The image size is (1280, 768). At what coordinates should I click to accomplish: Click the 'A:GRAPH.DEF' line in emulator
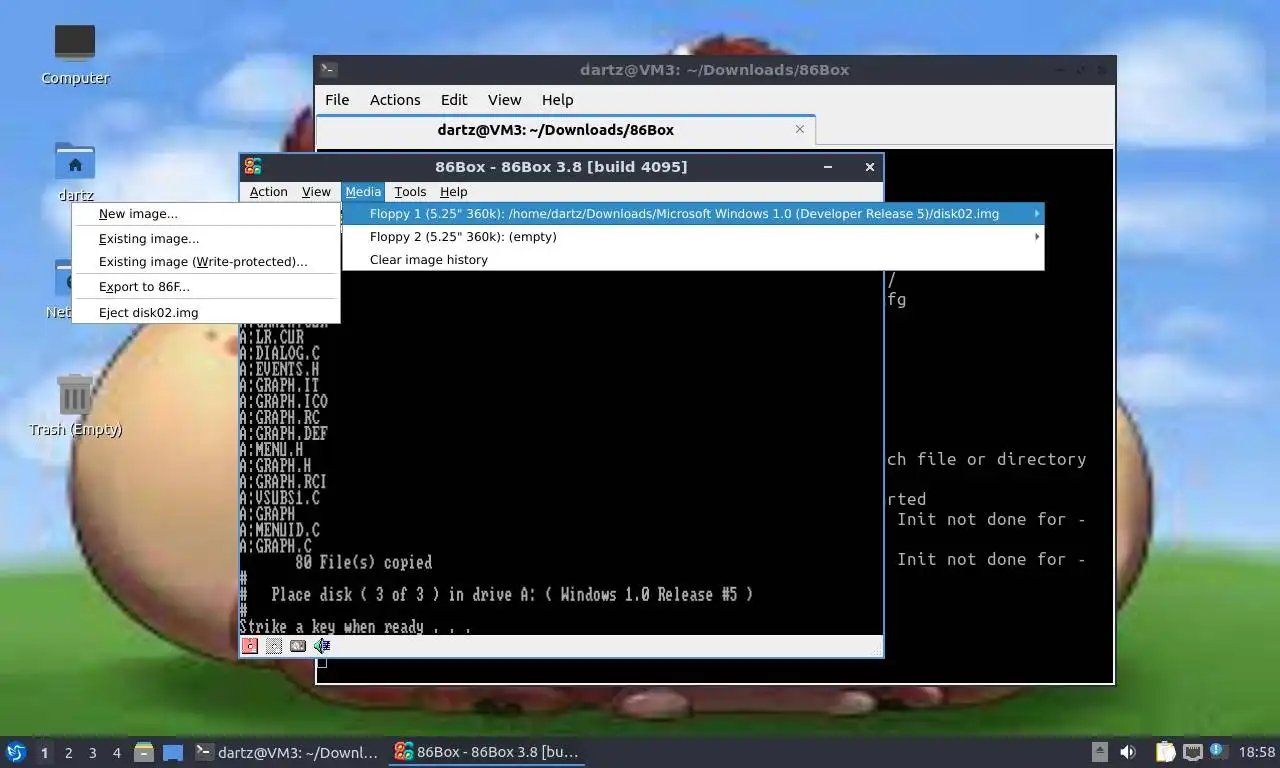coord(284,434)
